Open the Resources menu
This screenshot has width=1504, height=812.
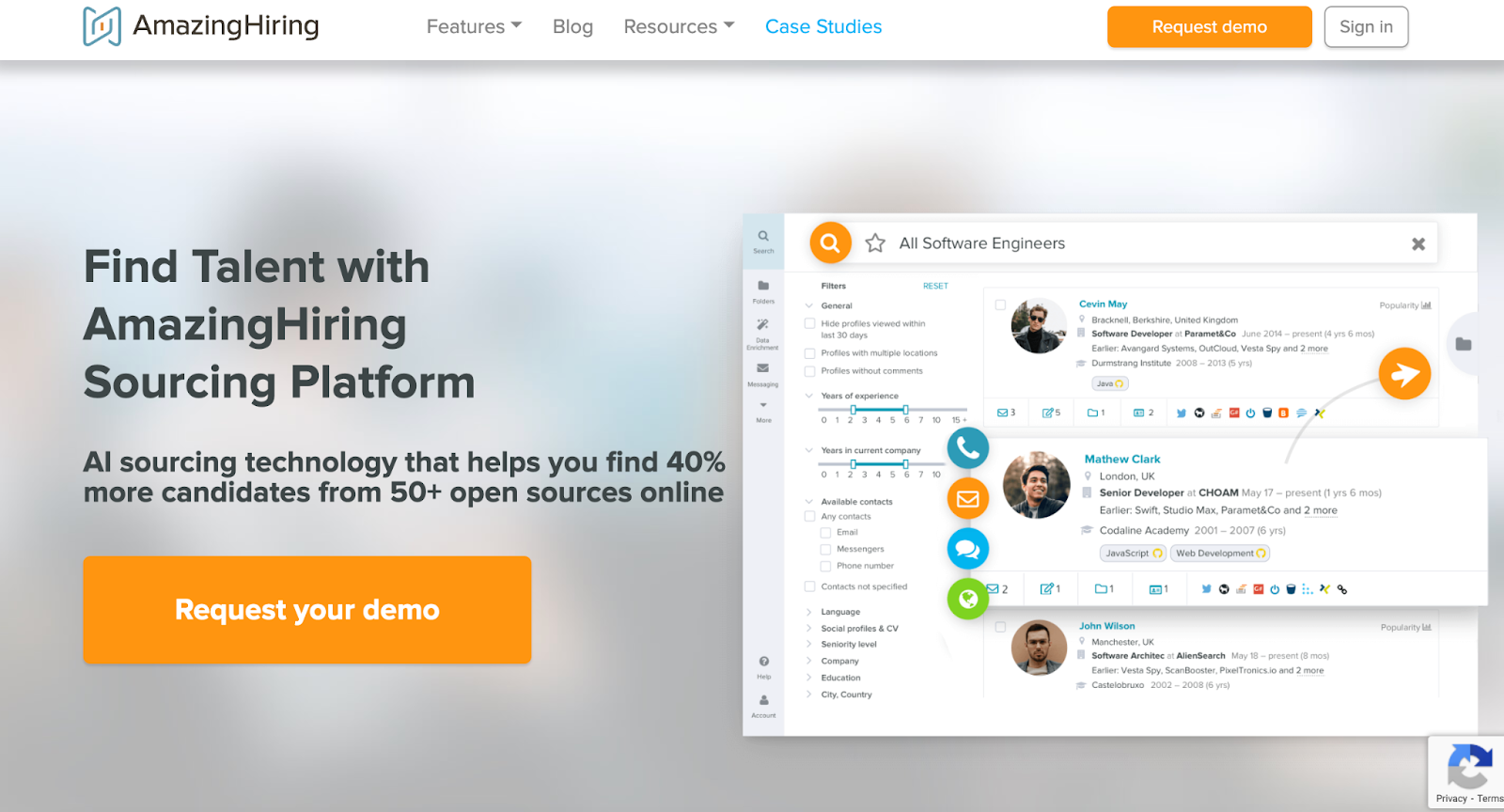click(679, 27)
